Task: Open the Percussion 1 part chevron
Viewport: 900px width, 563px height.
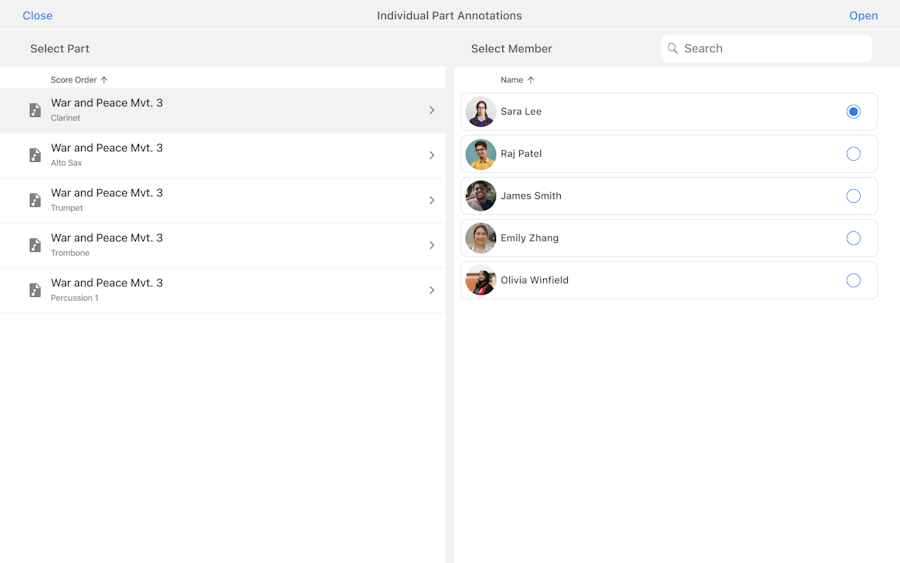Action: (432, 290)
